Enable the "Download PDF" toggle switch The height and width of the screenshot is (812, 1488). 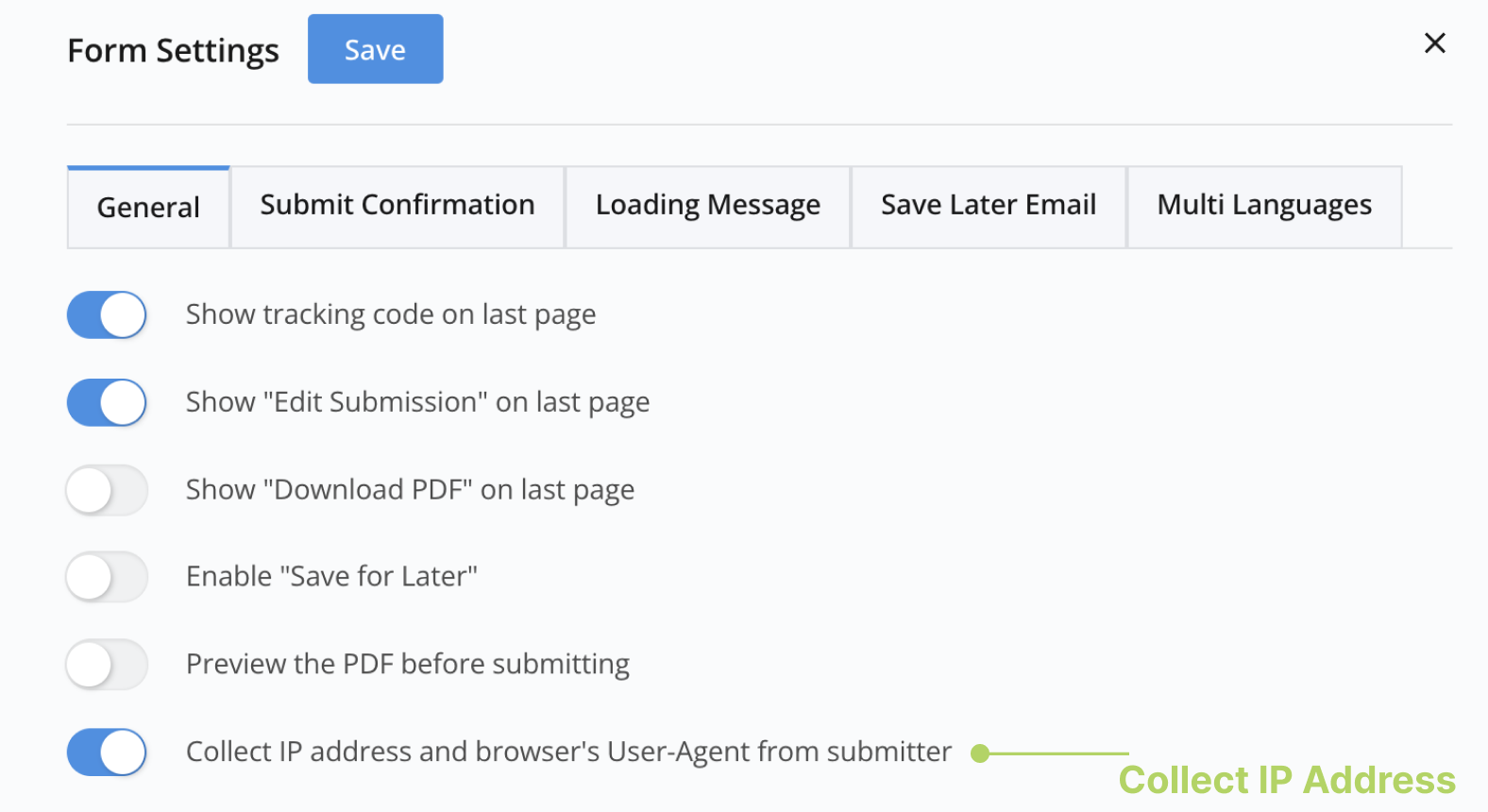107,490
